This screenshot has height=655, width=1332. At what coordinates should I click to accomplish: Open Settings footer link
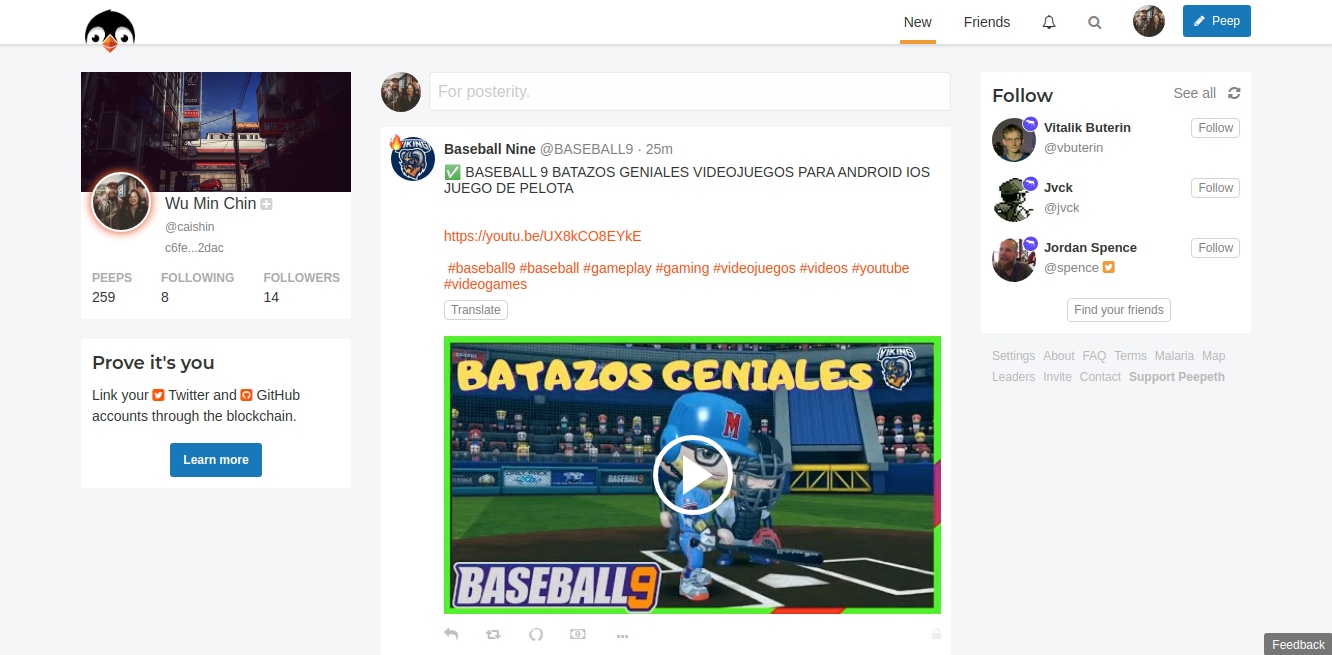point(1013,356)
